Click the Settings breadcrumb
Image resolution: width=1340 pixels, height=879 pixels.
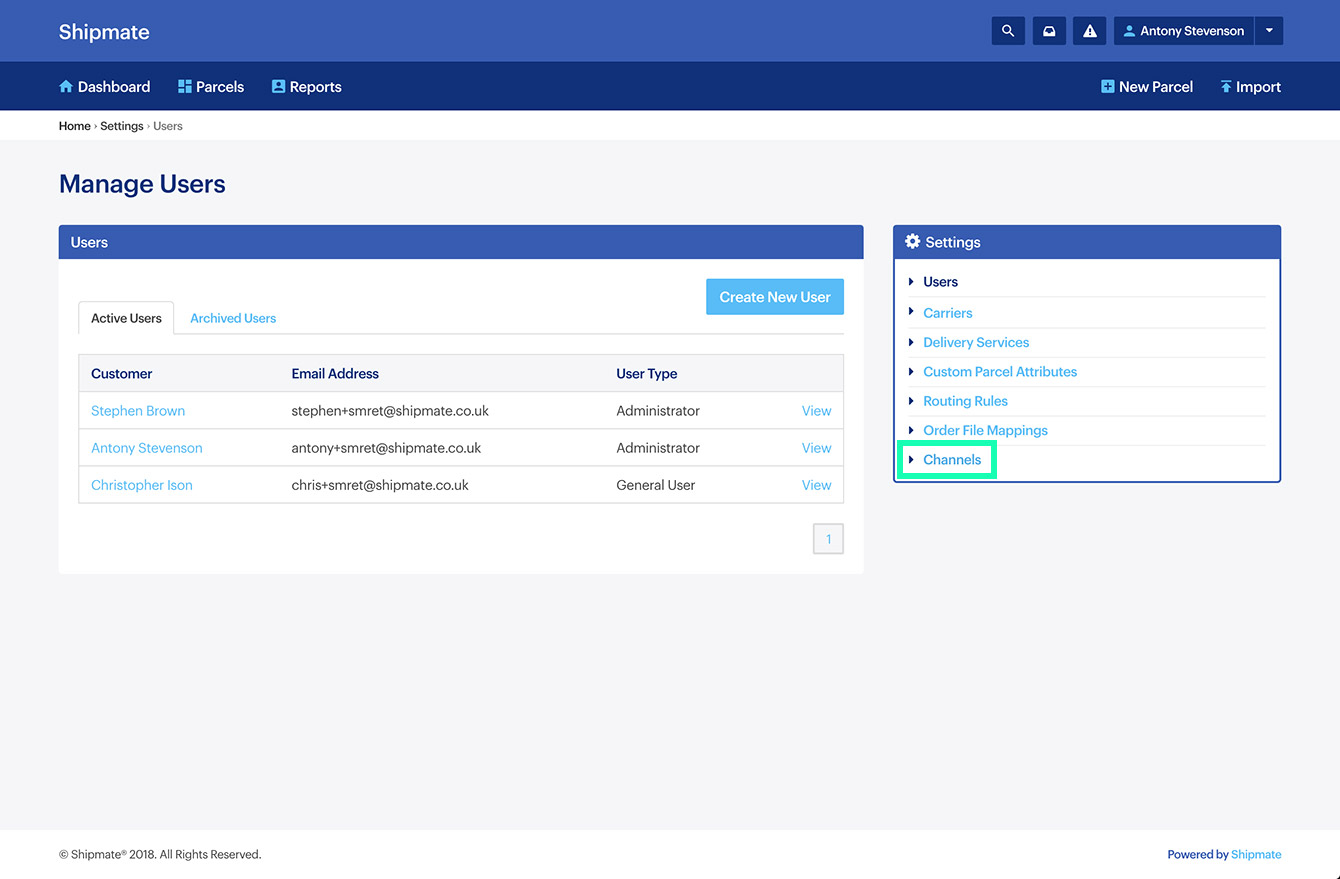pyautogui.click(x=122, y=126)
